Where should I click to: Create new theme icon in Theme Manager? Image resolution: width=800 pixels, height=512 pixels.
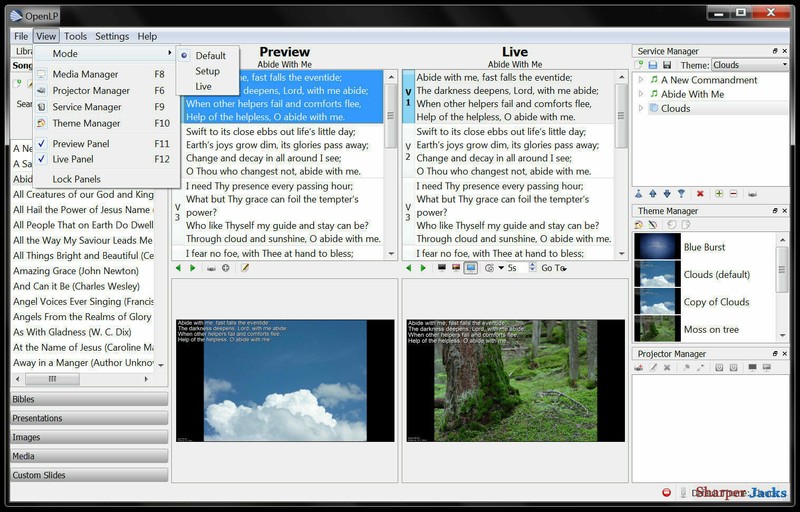(638, 224)
